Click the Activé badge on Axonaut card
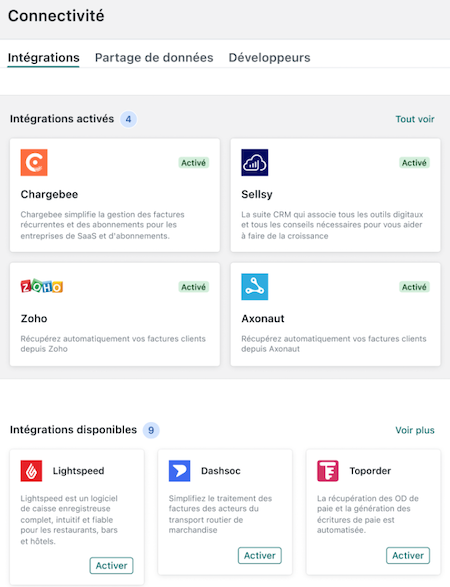This screenshot has width=450, height=587. 414,287
